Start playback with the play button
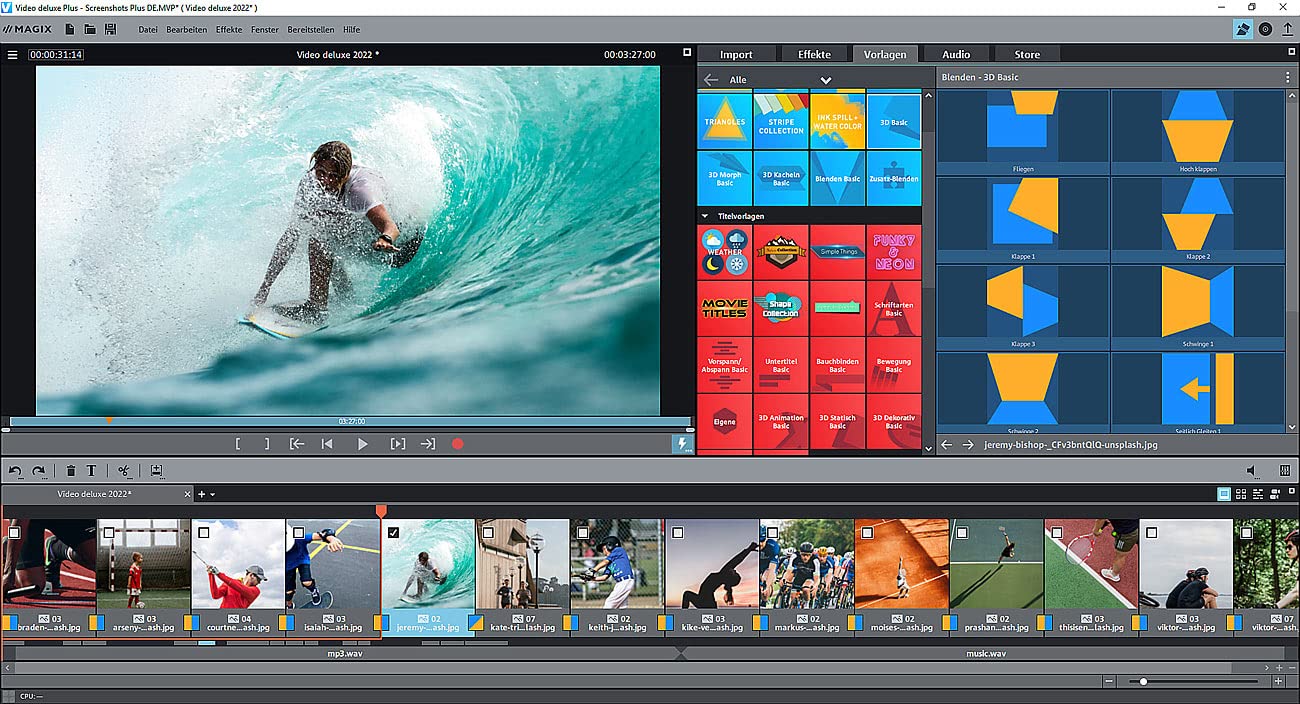The image size is (1300, 704). coord(363,444)
